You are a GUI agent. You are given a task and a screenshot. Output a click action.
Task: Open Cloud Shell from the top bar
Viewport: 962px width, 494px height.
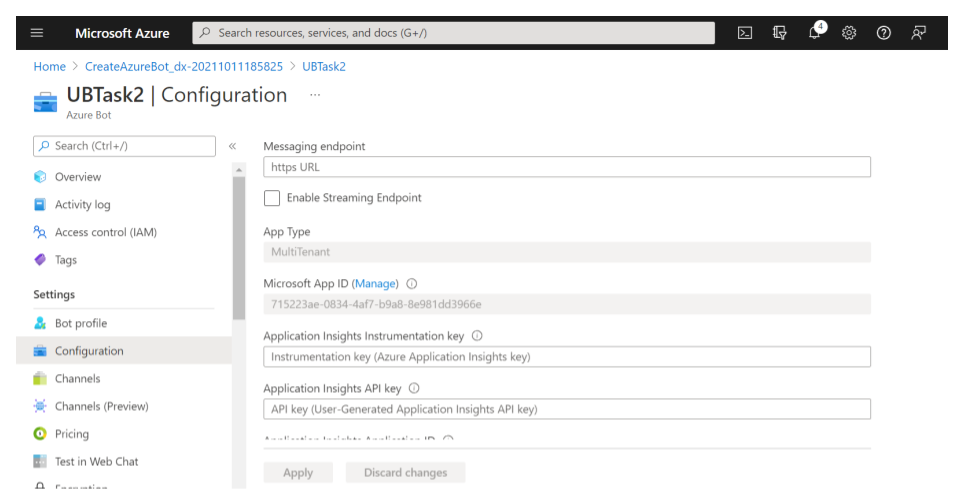[745, 33]
